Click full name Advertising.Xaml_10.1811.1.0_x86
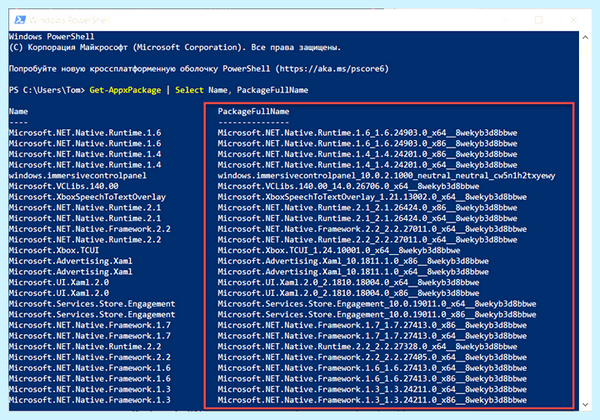Screen dimensions: 600x420 [x=353, y=261]
